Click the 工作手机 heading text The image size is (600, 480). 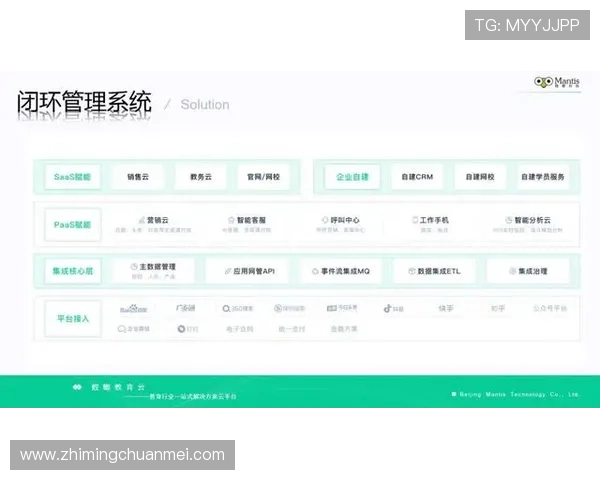click(x=434, y=220)
